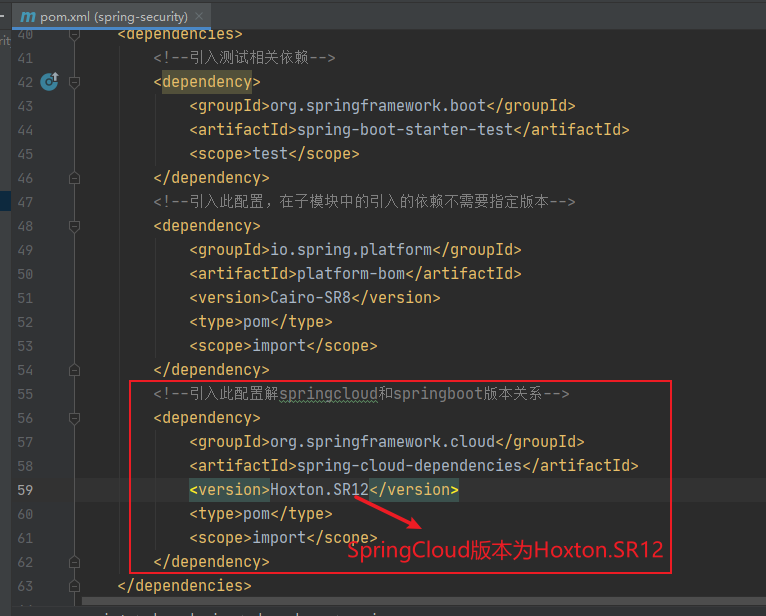Collapse the dependency block starting at line 48
The height and width of the screenshot is (616, 766).
(x=74, y=226)
